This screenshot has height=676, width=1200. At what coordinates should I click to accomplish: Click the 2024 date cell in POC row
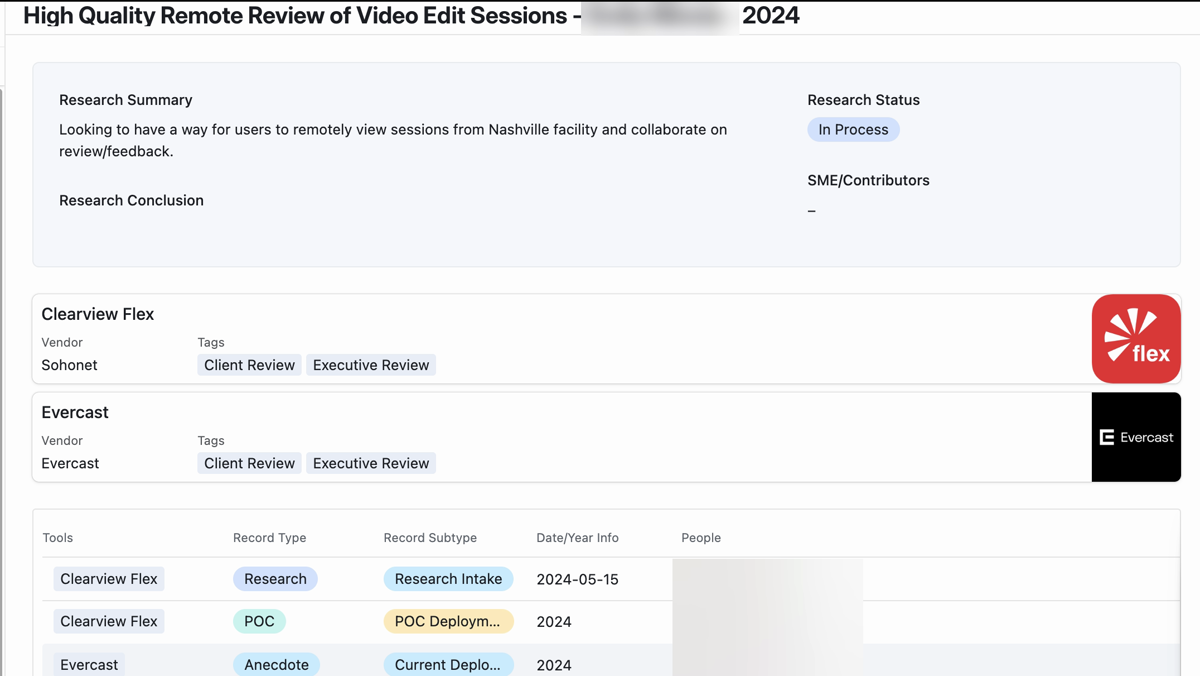coord(554,621)
